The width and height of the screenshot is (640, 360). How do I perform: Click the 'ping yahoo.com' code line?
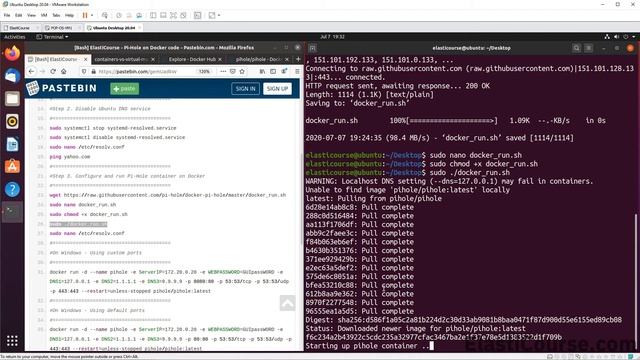pyautogui.click(x=70, y=157)
